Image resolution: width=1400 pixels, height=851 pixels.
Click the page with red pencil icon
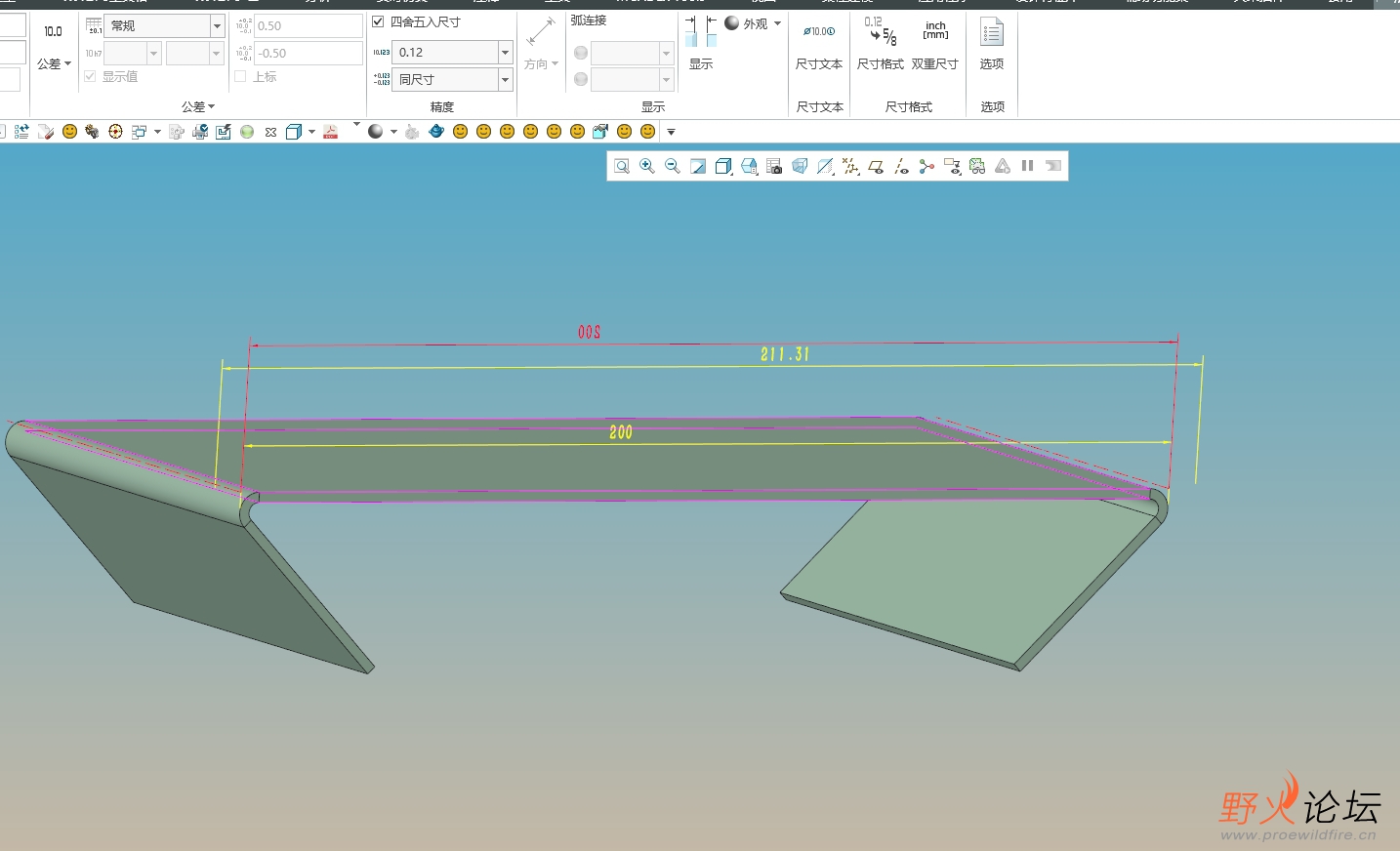(45, 132)
